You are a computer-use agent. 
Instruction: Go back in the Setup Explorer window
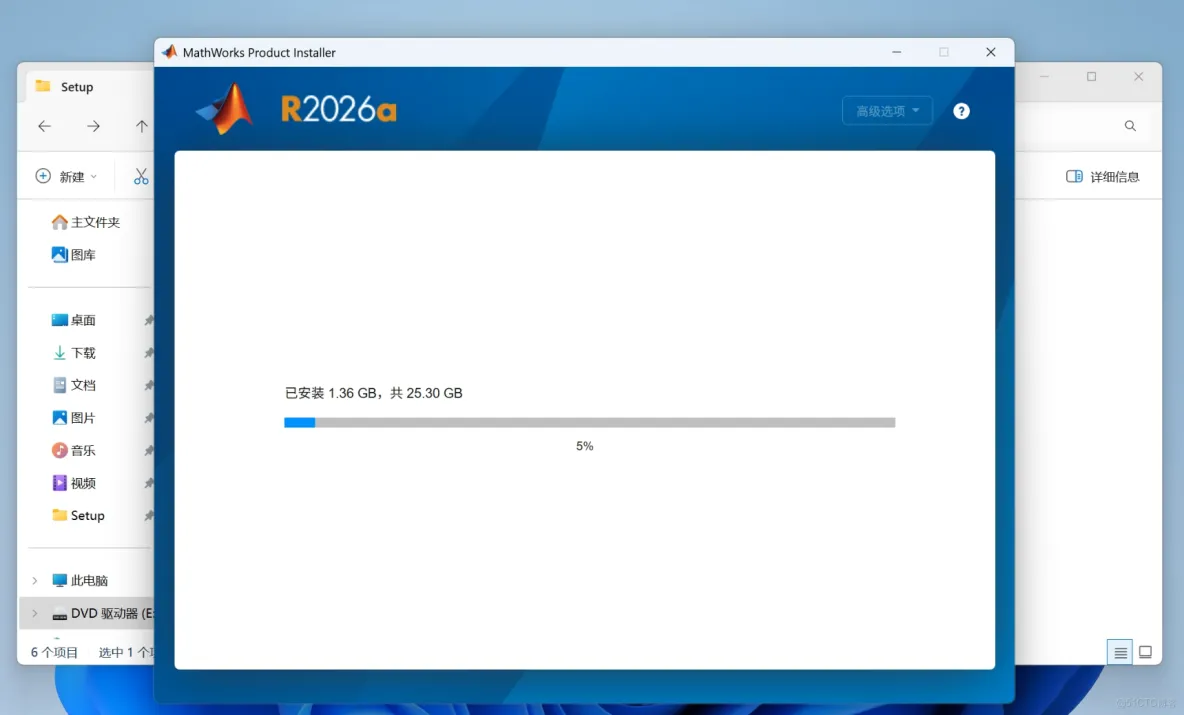coord(45,126)
